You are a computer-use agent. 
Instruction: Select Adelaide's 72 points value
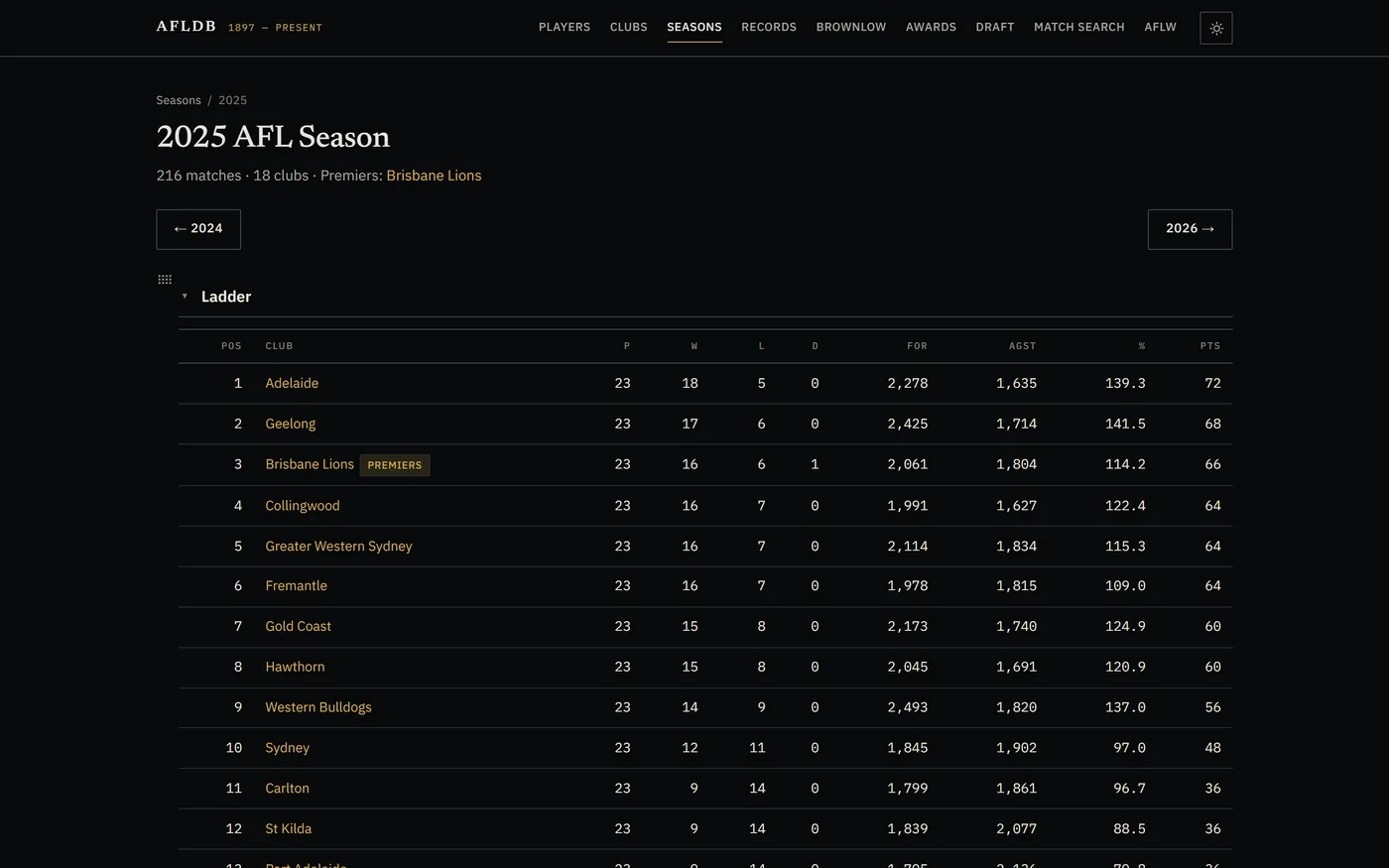tap(1212, 383)
